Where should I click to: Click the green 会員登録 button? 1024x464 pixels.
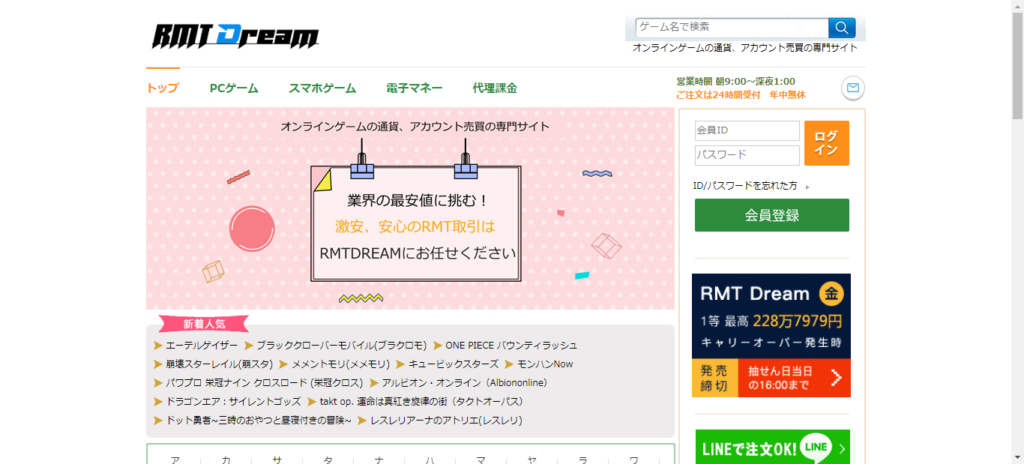772,215
